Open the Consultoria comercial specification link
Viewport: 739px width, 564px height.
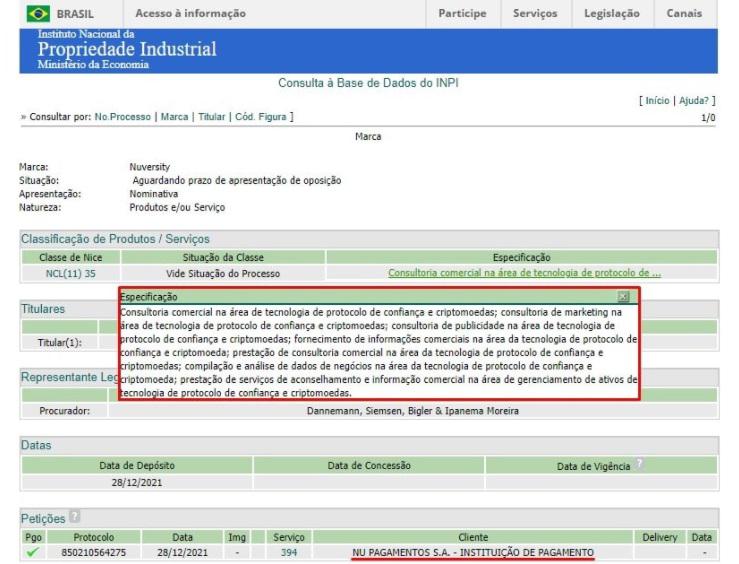pyautogui.click(x=525, y=273)
